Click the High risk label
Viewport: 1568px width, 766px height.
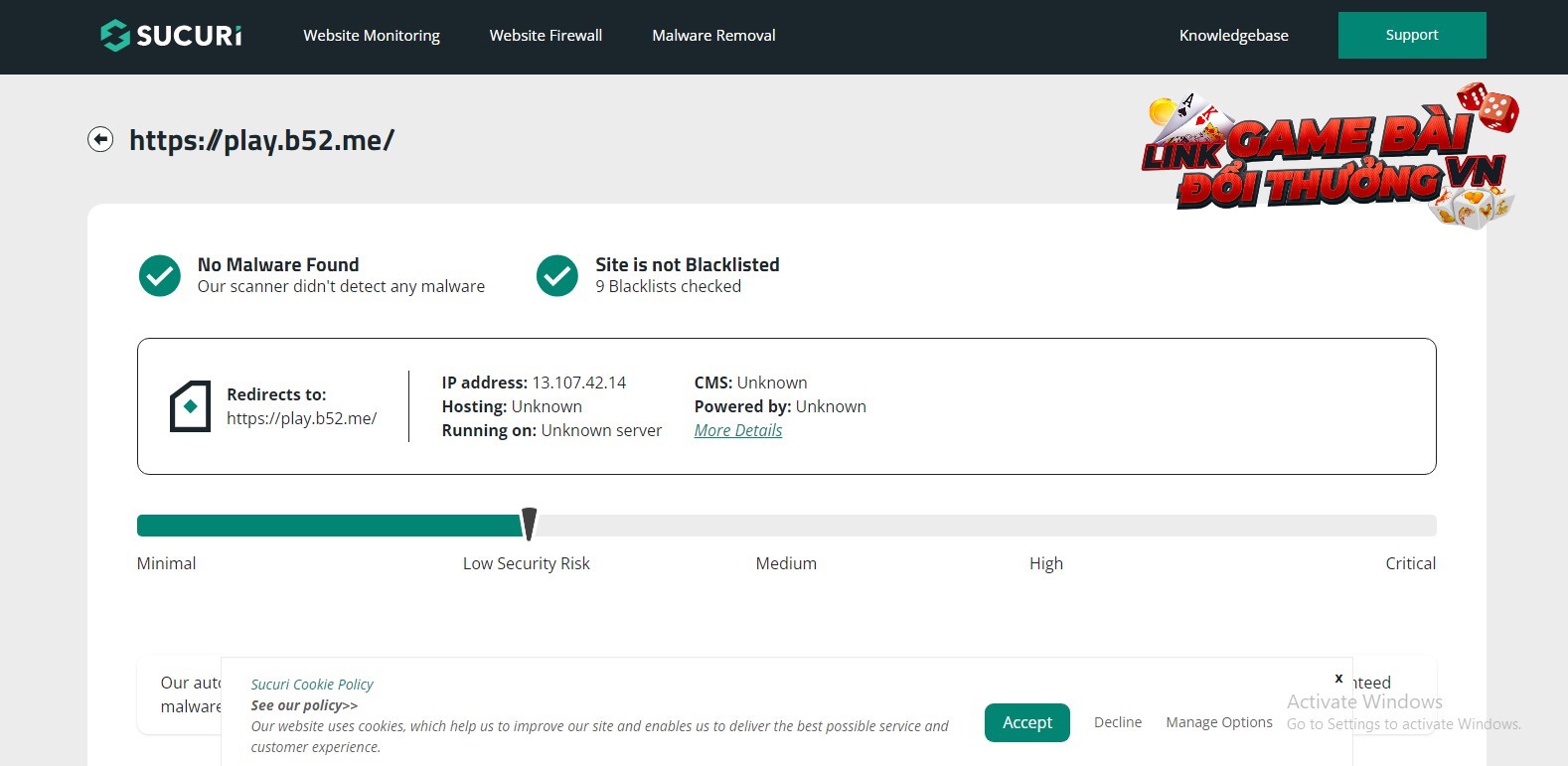tap(1046, 563)
